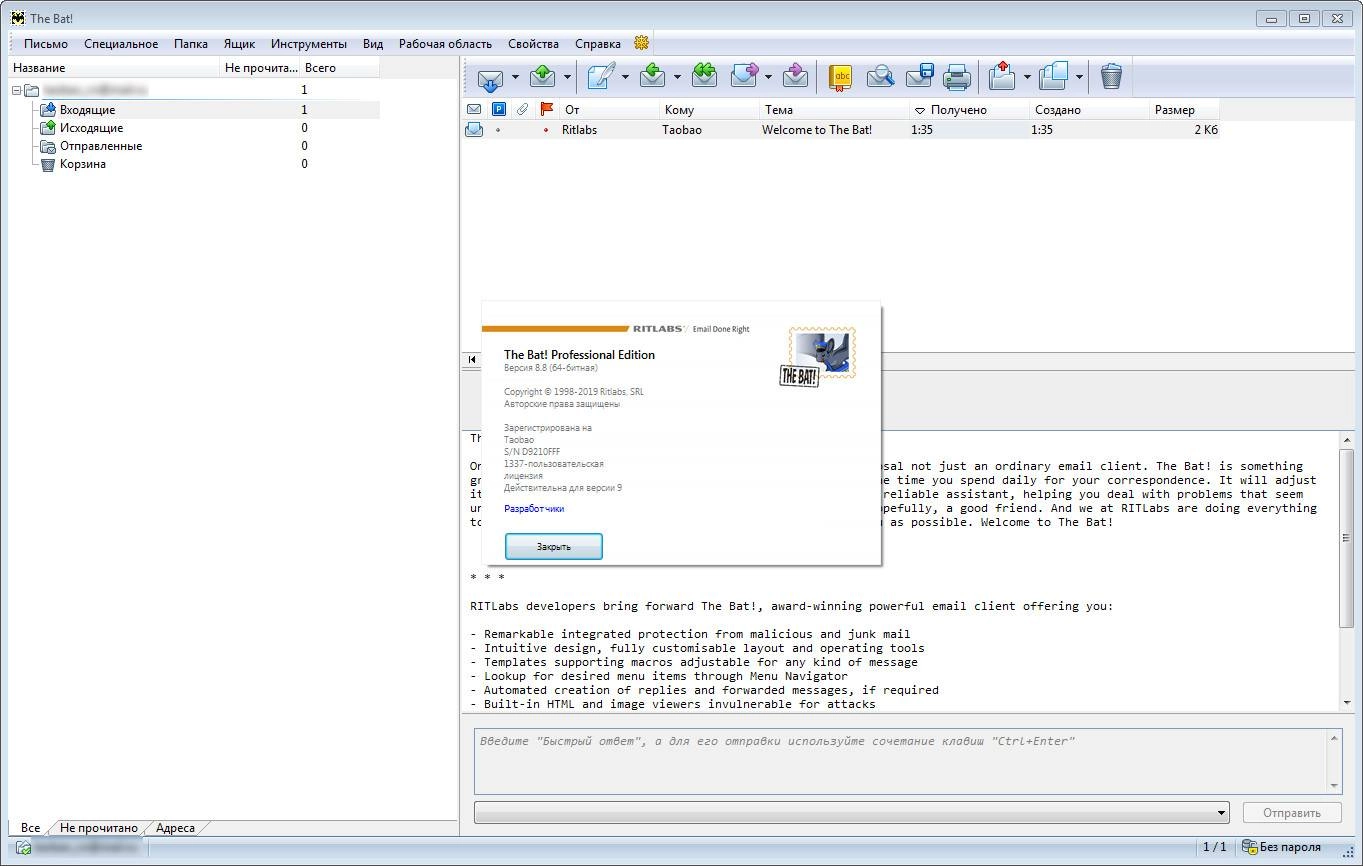Click the Forward message toolbar icon

pos(744,77)
